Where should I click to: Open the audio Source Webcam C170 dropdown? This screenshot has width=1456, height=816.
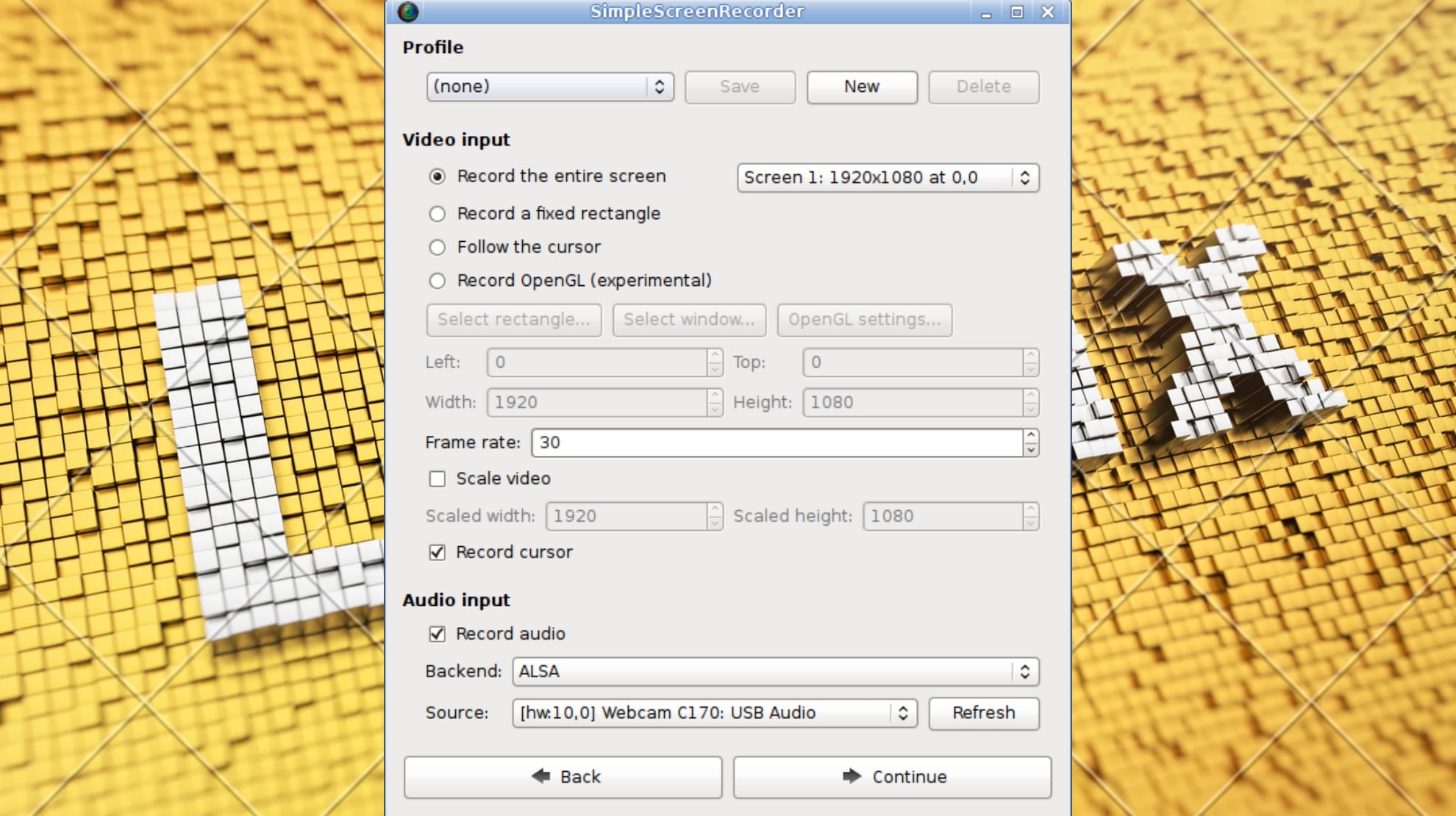pyautogui.click(x=714, y=713)
